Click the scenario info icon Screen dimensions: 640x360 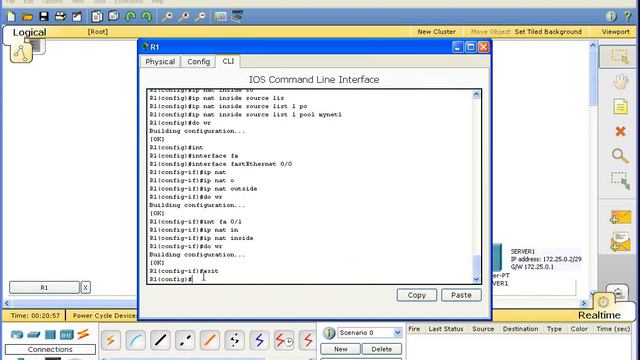click(329, 333)
